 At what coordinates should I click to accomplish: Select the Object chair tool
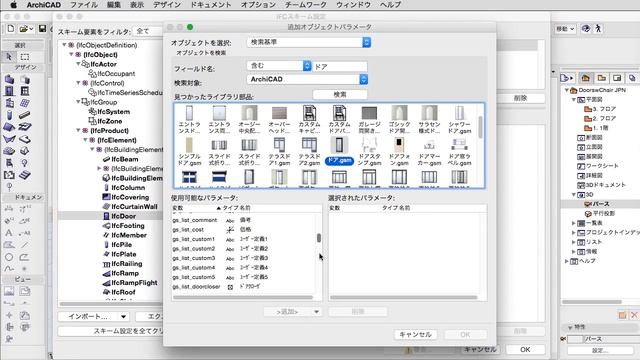pos(9,163)
